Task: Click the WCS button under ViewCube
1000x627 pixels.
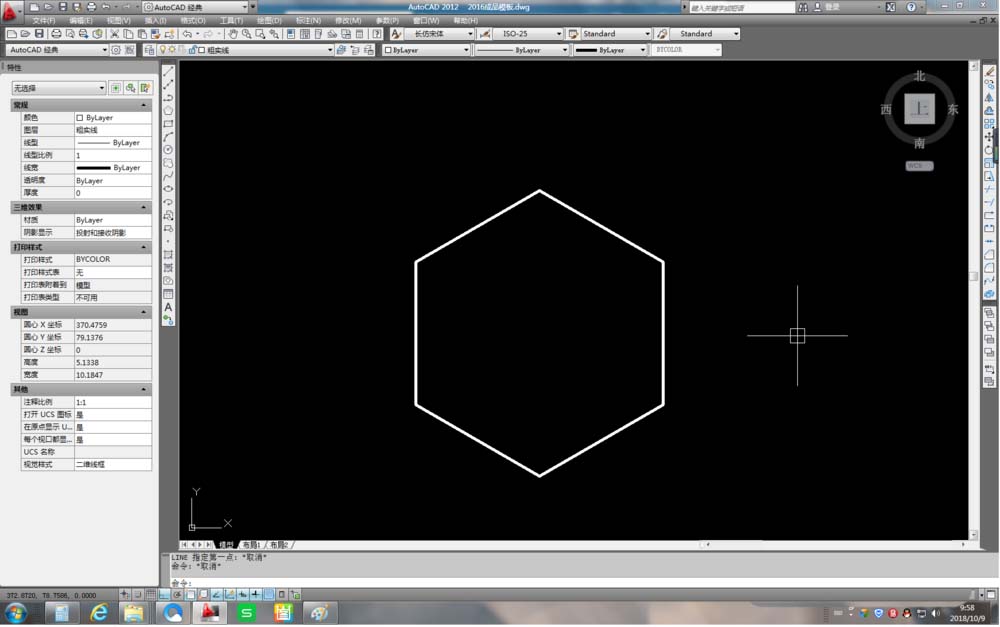Action: click(919, 166)
